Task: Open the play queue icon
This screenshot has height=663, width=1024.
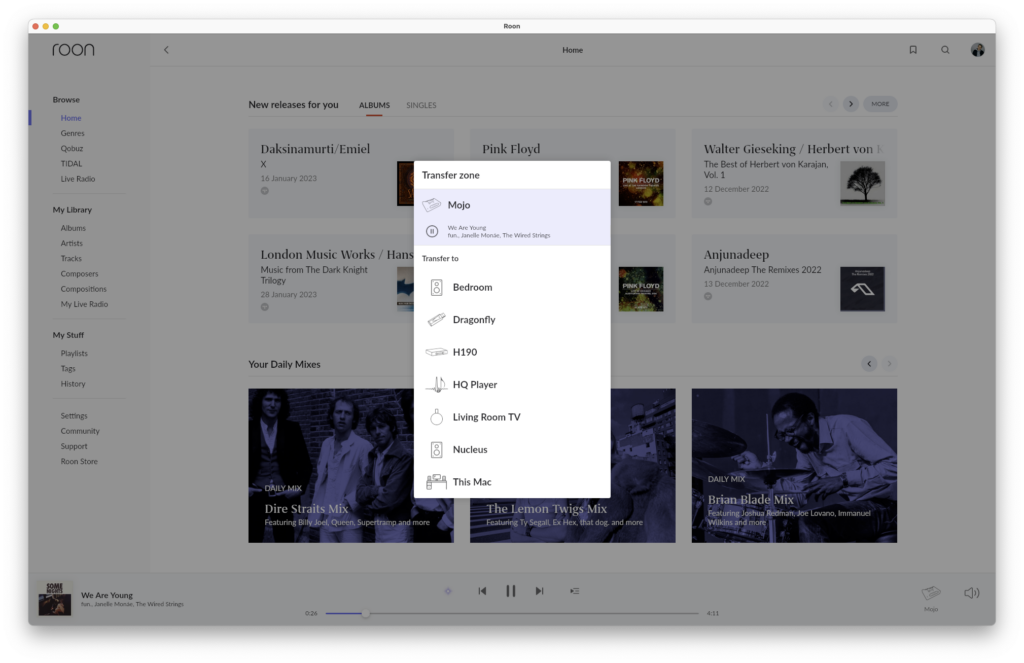Action: 574,591
